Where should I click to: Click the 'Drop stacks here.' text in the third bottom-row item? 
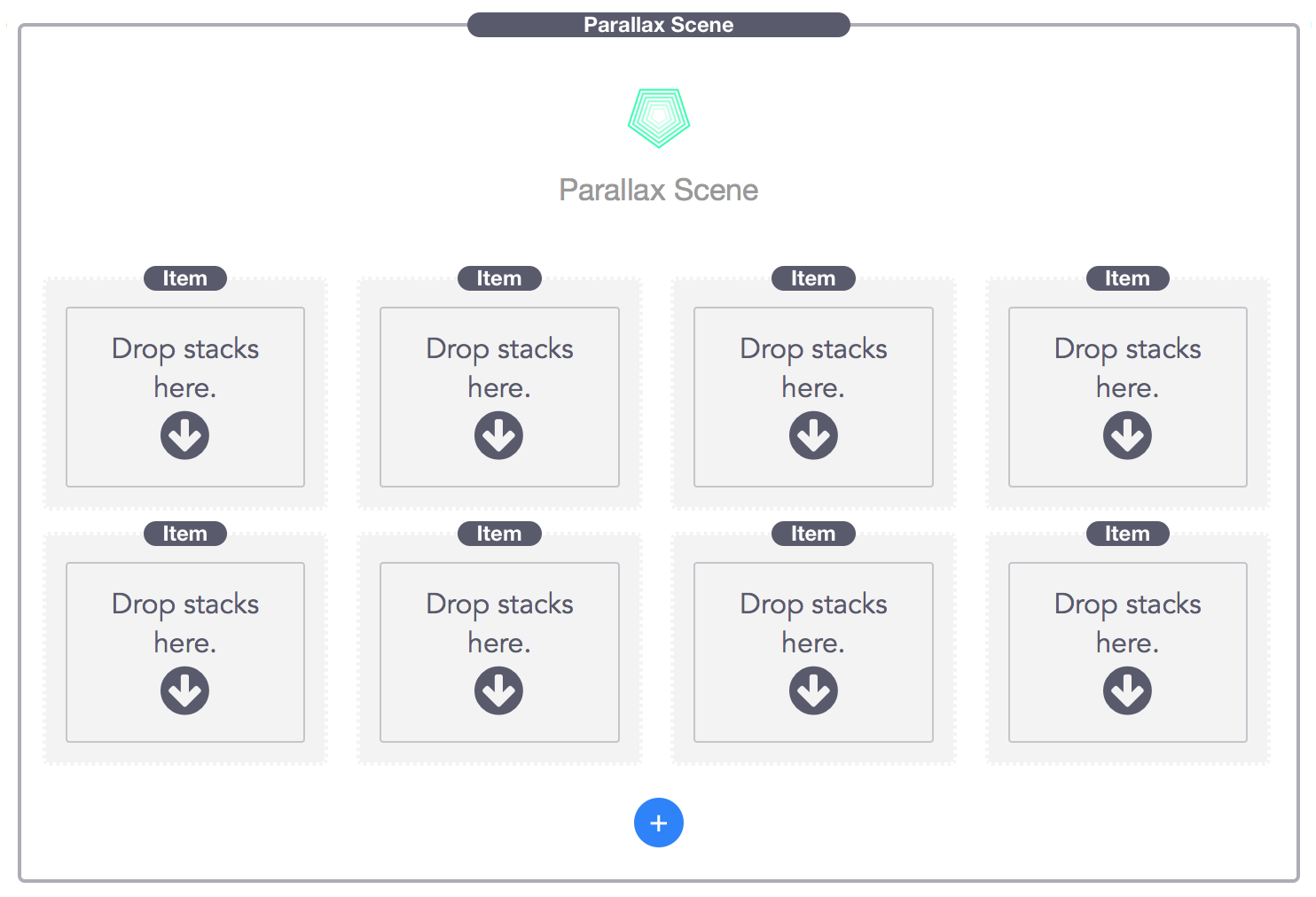pyautogui.click(x=813, y=622)
